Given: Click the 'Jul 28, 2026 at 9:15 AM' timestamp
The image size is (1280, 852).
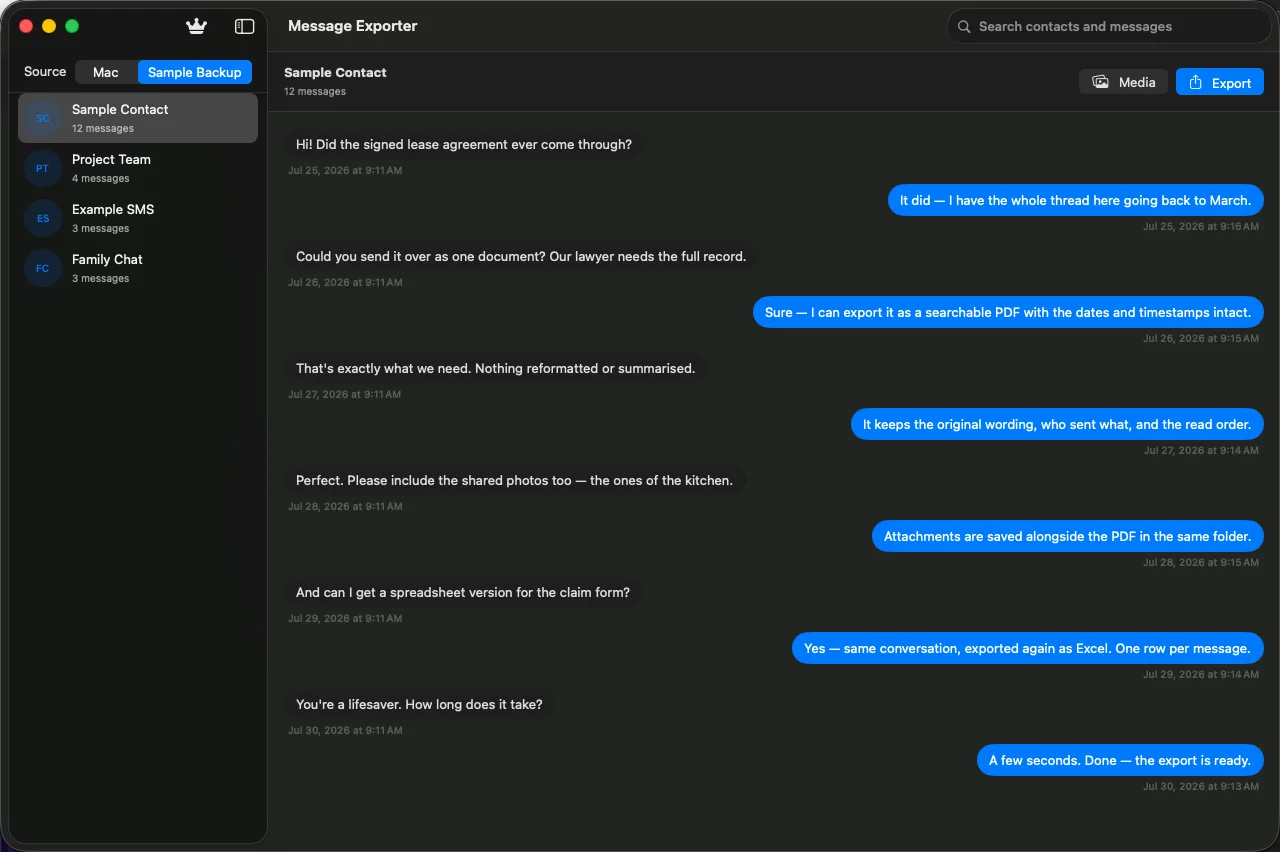Looking at the screenshot, I should pos(1201,562).
